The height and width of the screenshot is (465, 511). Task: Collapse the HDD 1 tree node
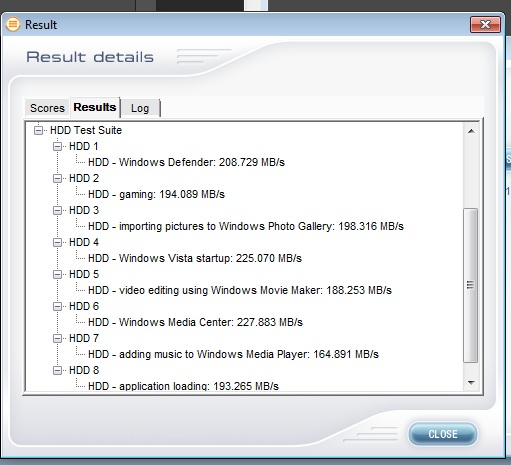58,146
